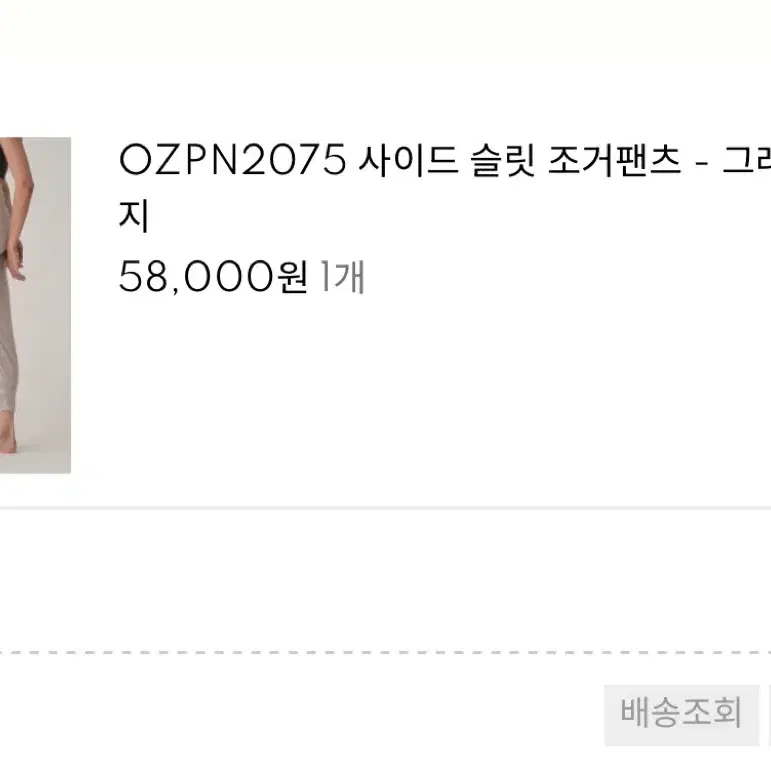771x771 pixels.
Task: Click the 1개 quantity label
Action: (x=343, y=277)
